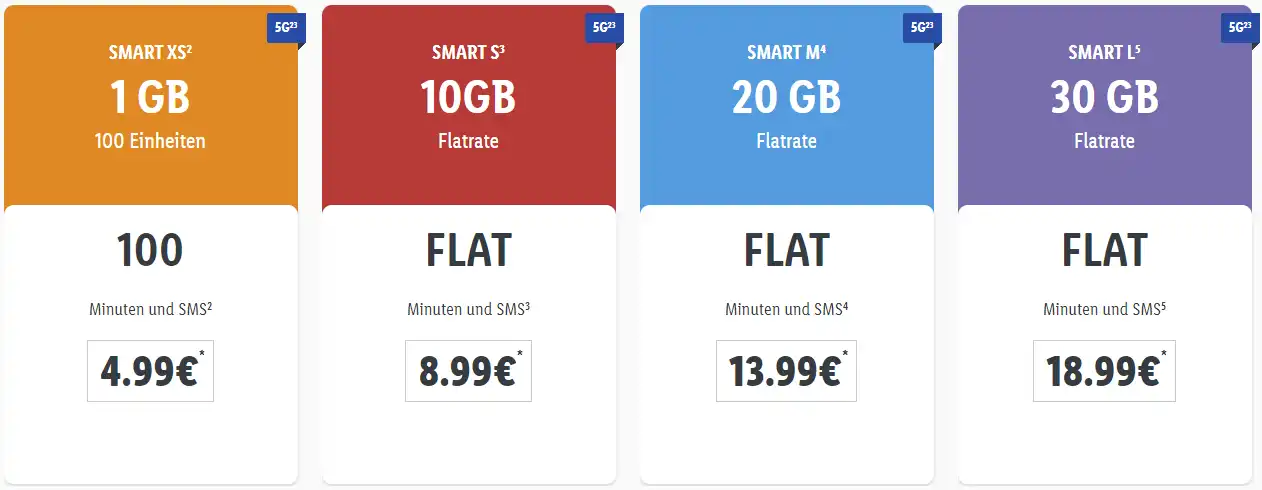Click the 5G badge on Smart S
The image size is (1262, 490).
coord(603,28)
